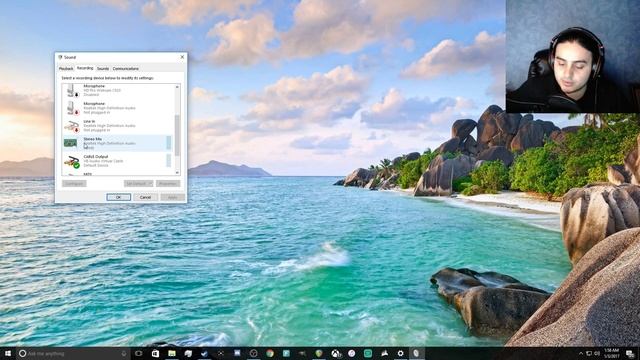The image size is (640, 360).
Task: Open File Explorer from the taskbar
Action: [x=171, y=353]
